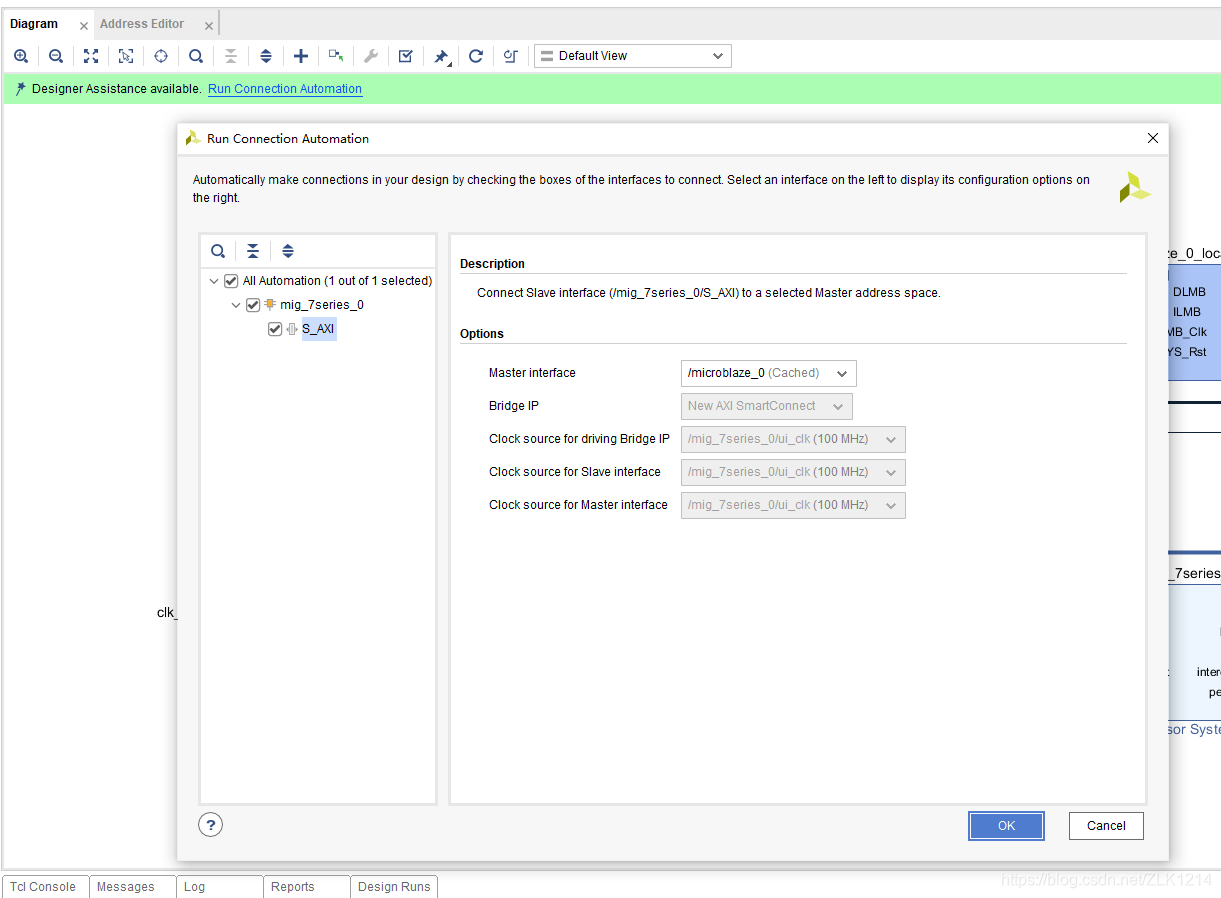Click the Cancel button
The image size is (1221, 898).
coord(1106,826)
